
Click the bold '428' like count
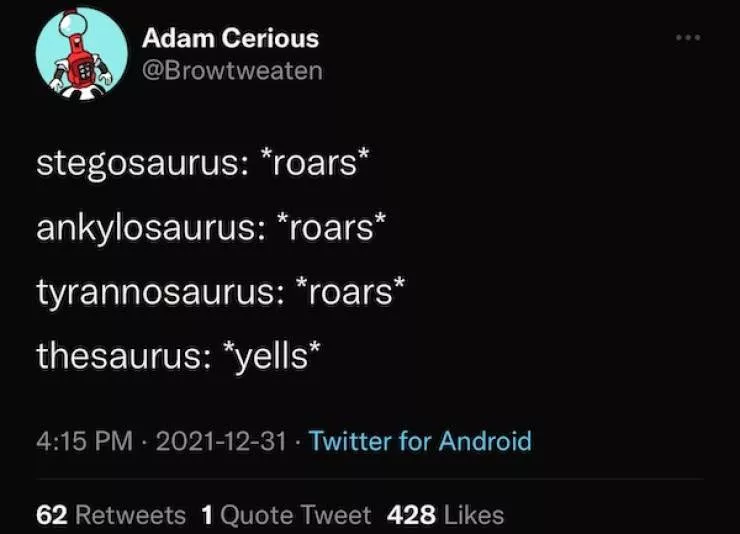pyautogui.click(x=410, y=515)
